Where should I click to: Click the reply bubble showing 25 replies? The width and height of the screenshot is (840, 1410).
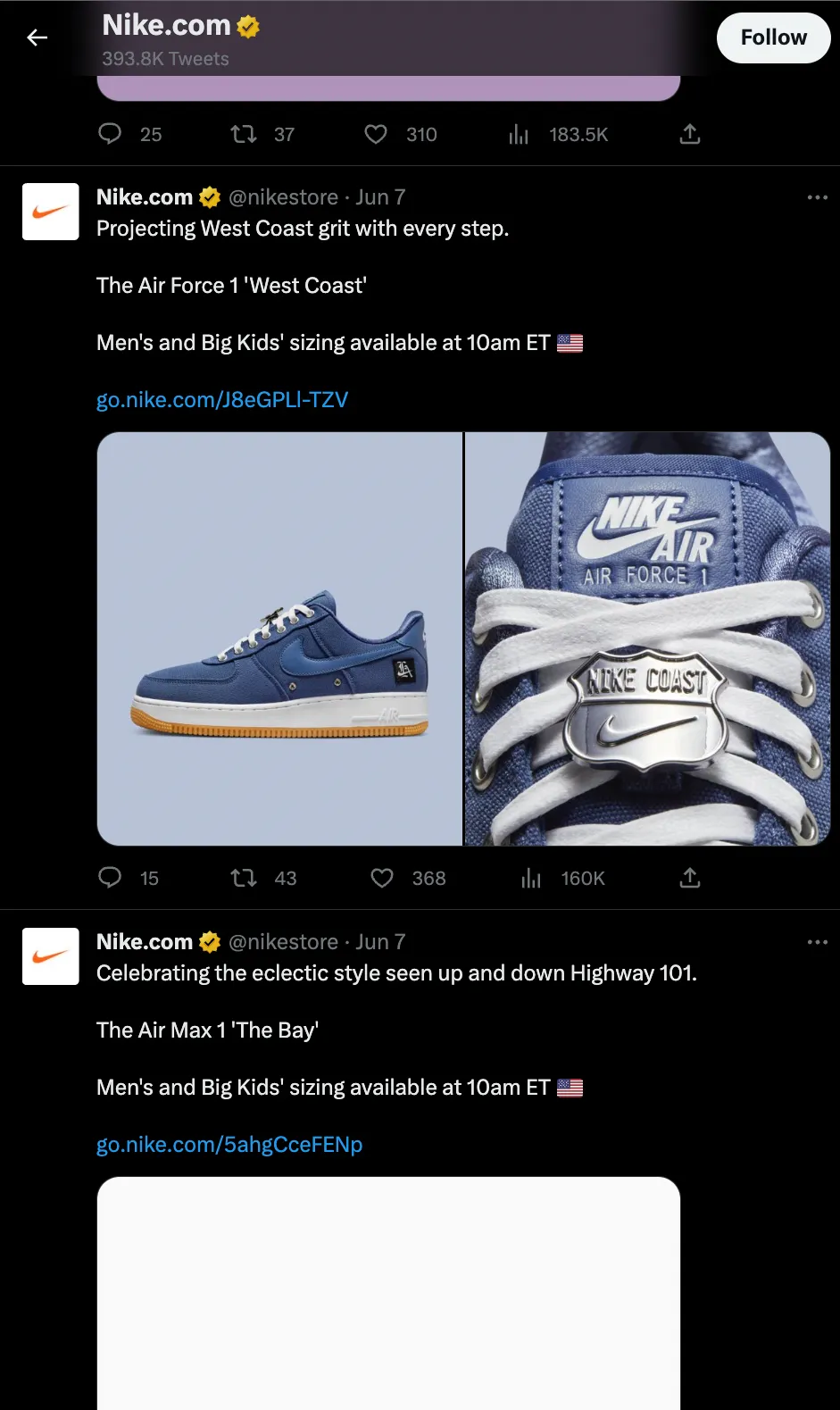click(x=109, y=134)
